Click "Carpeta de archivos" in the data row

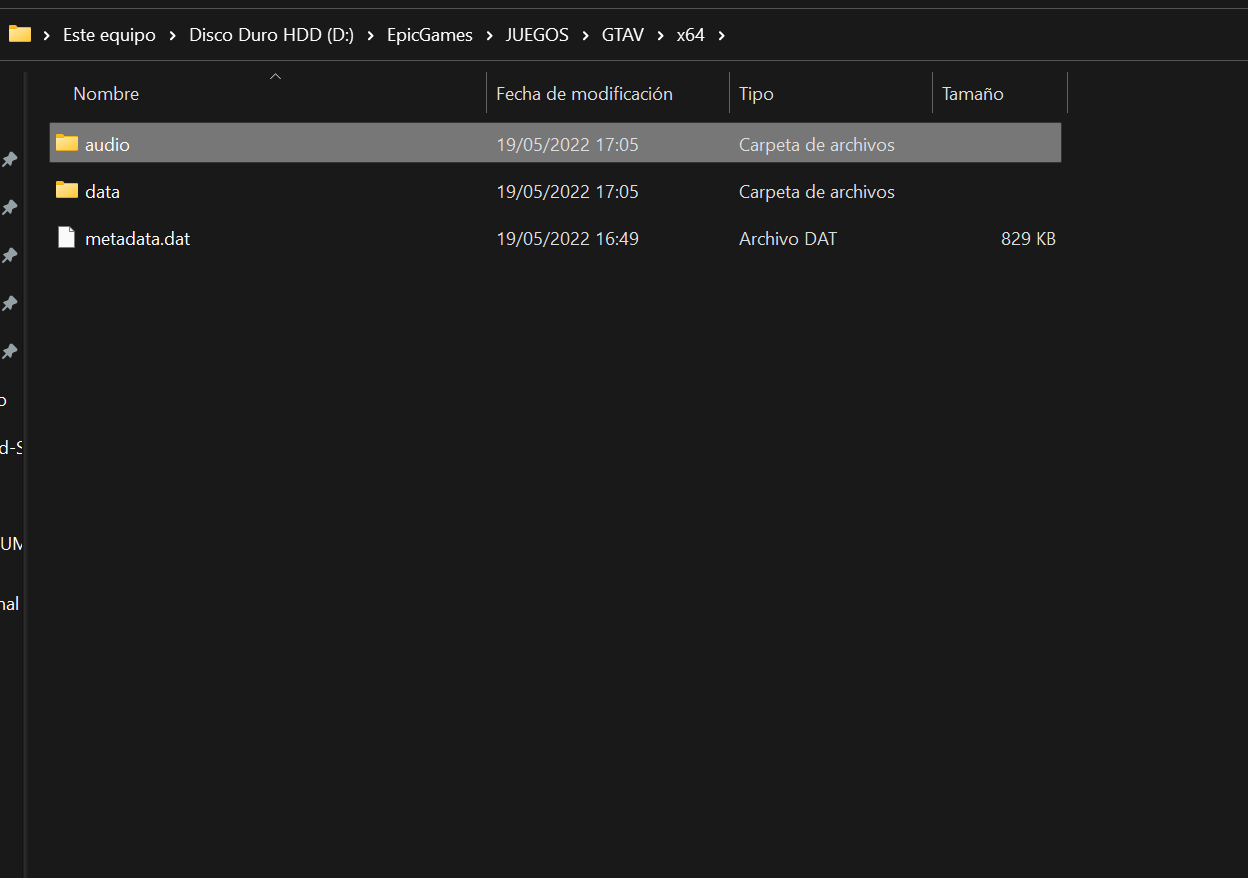(817, 191)
